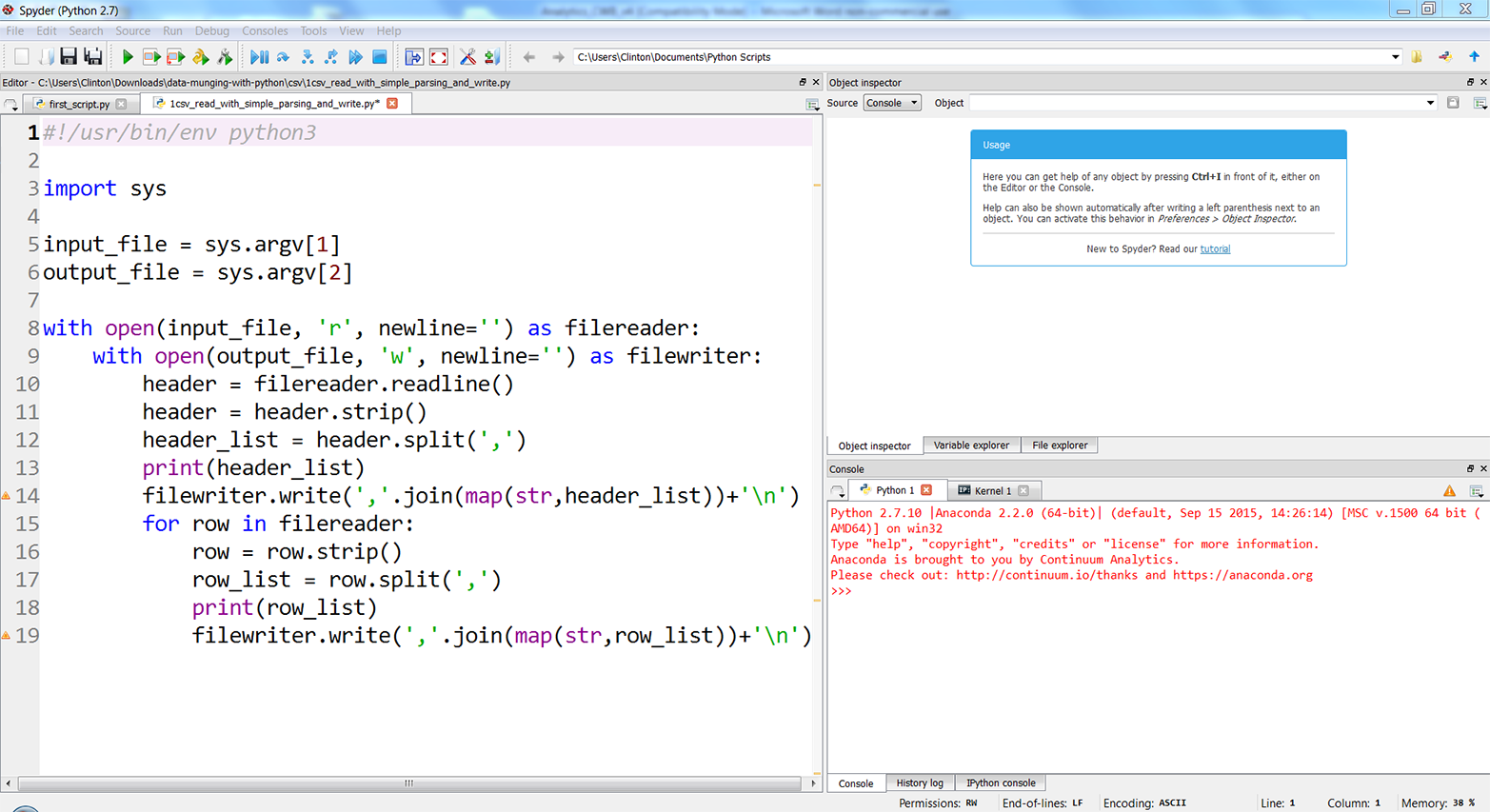Viewport: 1490px width, 812px height.
Task: Click the console warning triangle icon
Action: coord(1450,490)
